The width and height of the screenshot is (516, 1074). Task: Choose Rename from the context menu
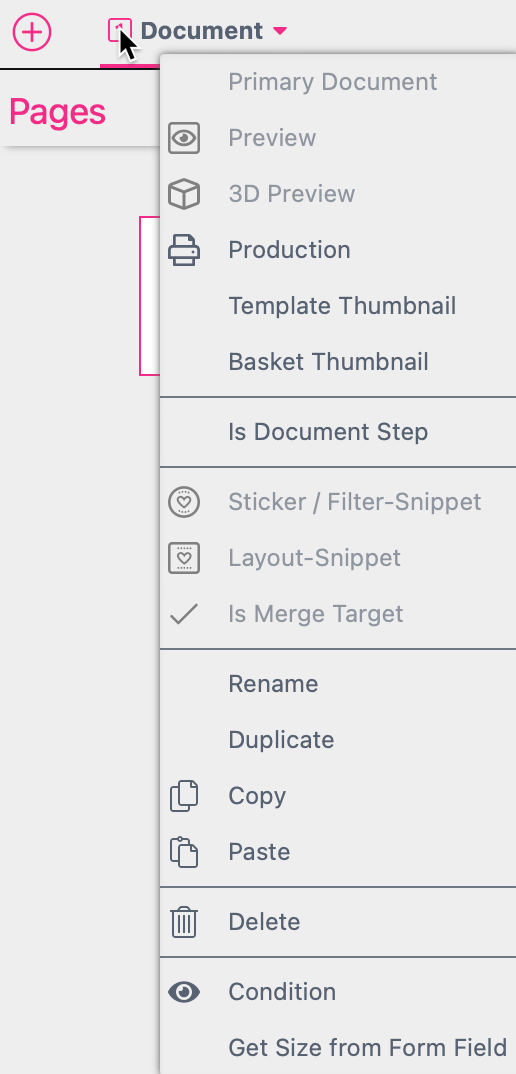(x=273, y=684)
